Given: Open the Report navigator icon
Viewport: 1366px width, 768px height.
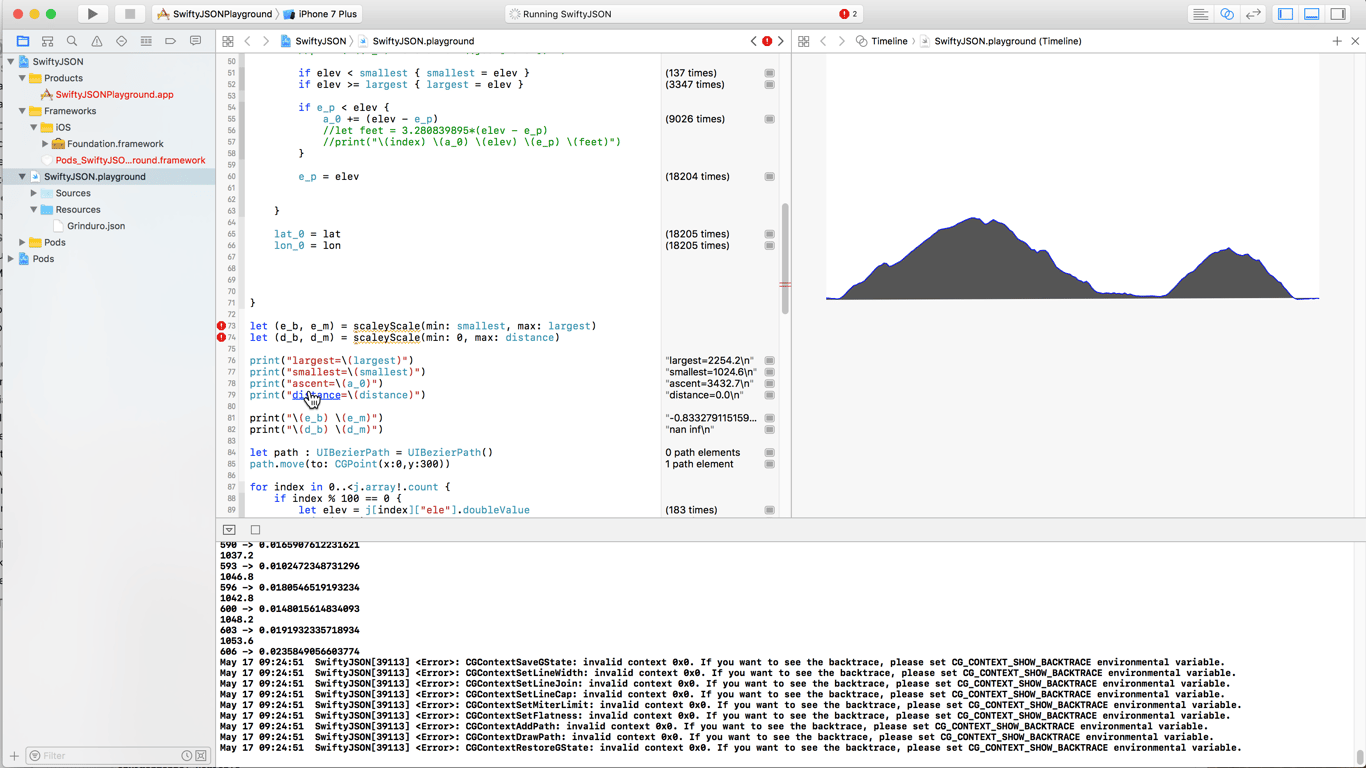Looking at the screenshot, I should pos(195,41).
